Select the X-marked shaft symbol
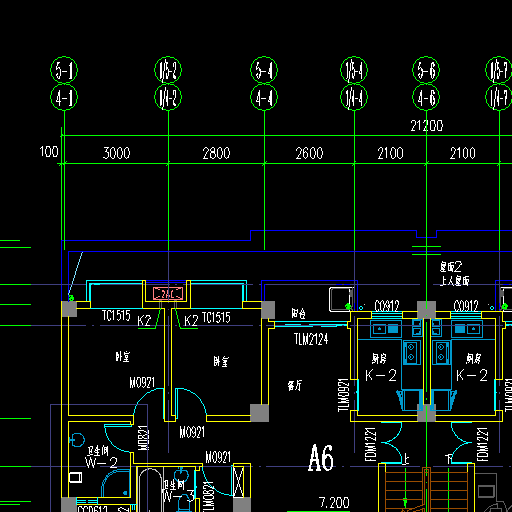The image size is (512, 512). point(239,481)
